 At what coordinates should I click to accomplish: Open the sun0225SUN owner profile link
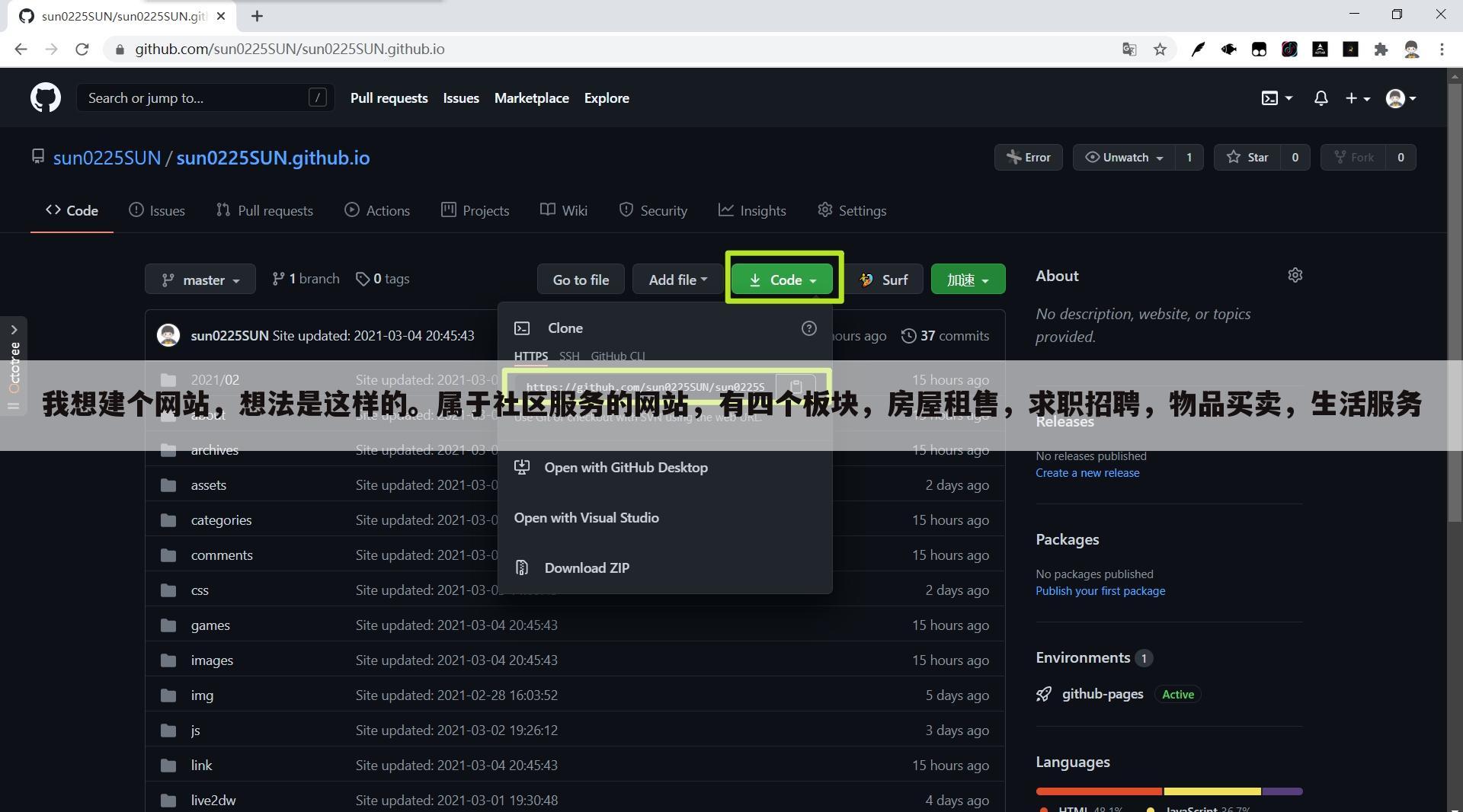click(107, 158)
